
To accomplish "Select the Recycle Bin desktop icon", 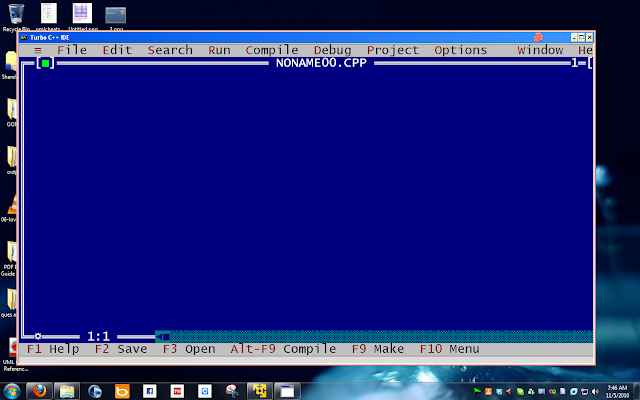I will click(x=16, y=18).
